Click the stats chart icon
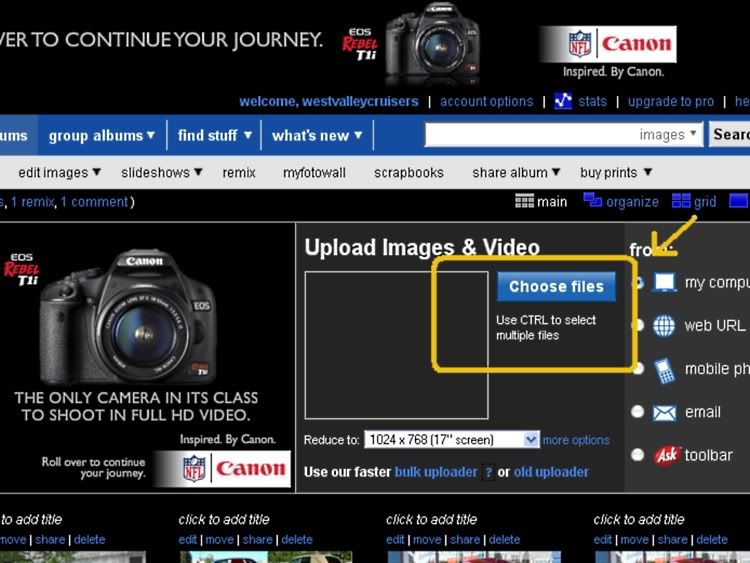Viewport: 750px width, 563px height. pos(562,101)
